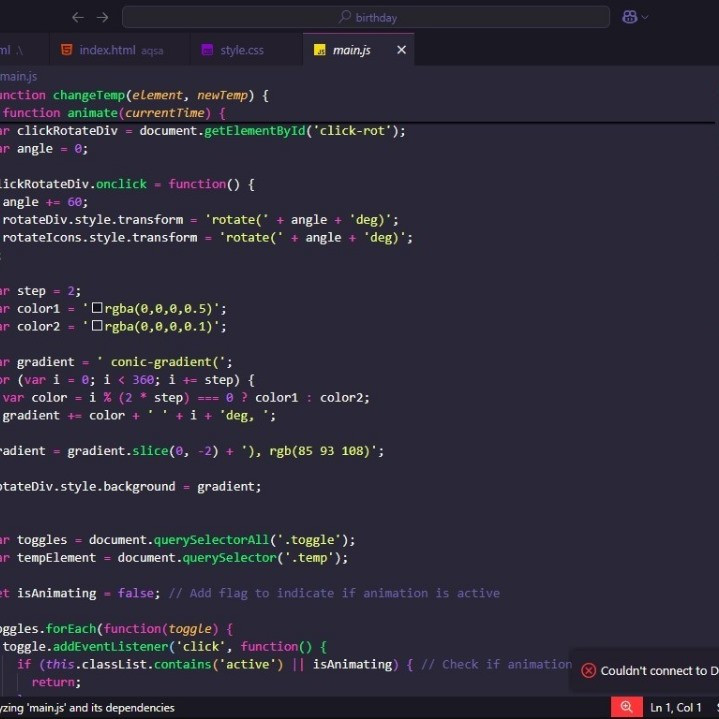This screenshot has height=719, width=719.
Task: Close the main.js tab
Action: click(401, 50)
